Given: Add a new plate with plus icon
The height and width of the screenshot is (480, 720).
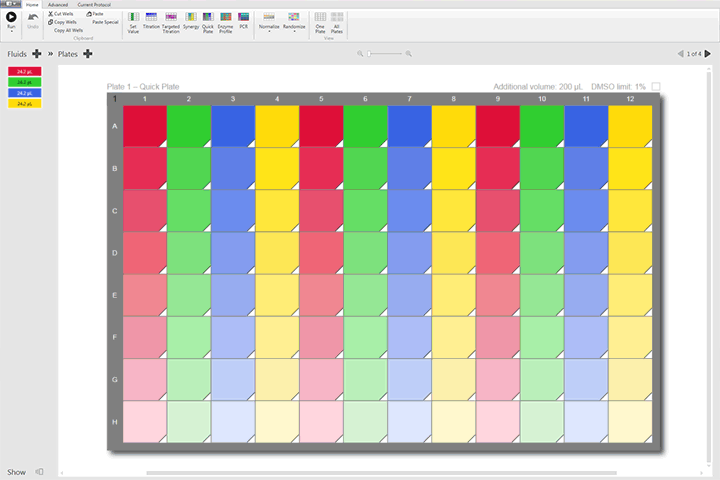Looking at the screenshot, I should coord(88,53).
